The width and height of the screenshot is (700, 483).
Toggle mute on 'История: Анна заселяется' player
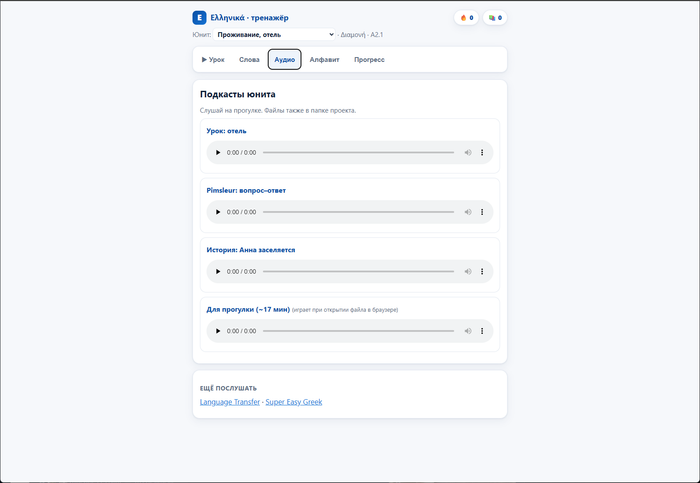468,271
